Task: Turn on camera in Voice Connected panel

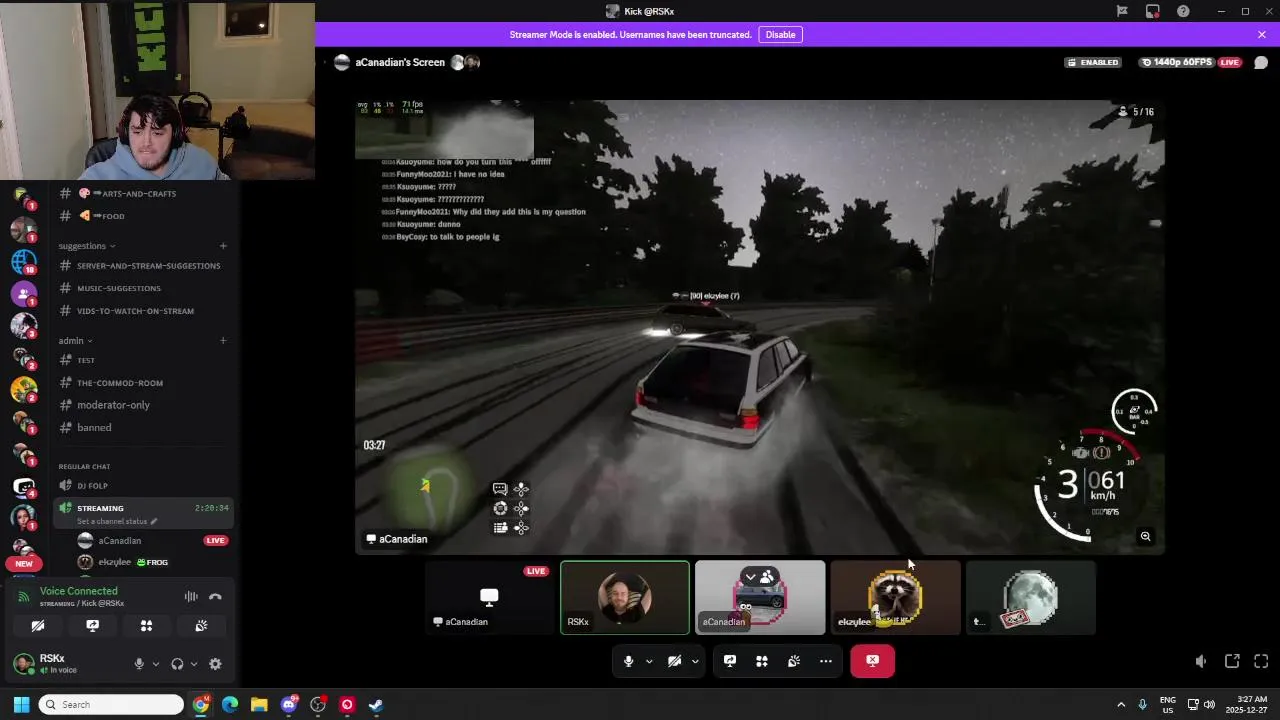Action: click(38, 626)
